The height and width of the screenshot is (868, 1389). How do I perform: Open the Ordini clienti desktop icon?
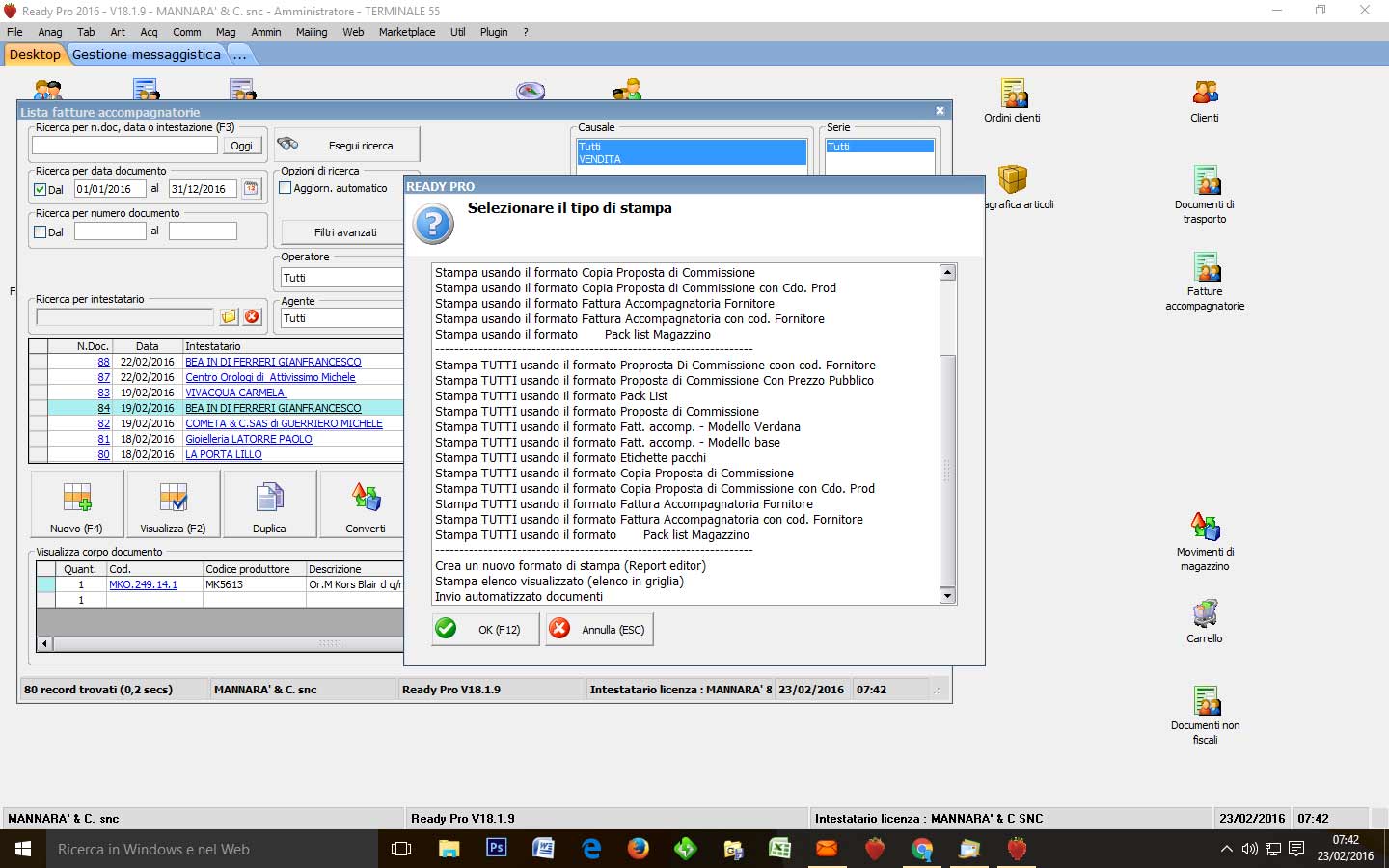1013,100
